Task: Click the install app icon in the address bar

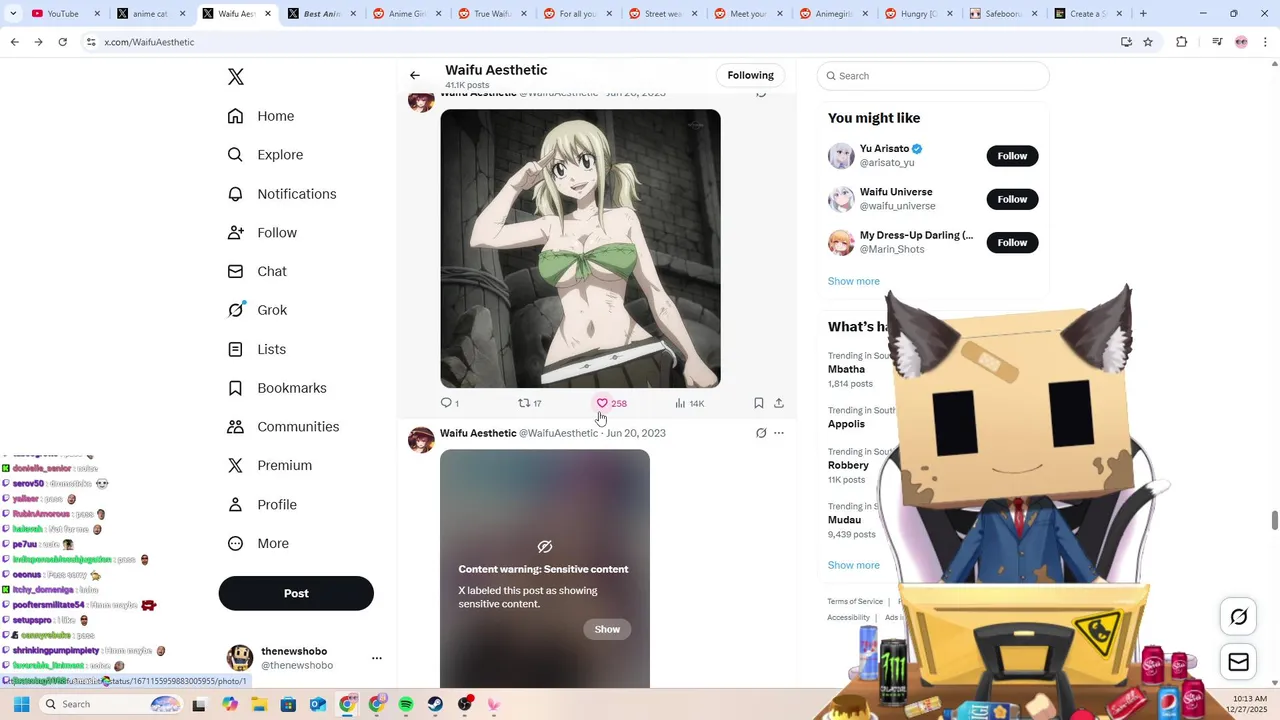Action: [1126, 42]
